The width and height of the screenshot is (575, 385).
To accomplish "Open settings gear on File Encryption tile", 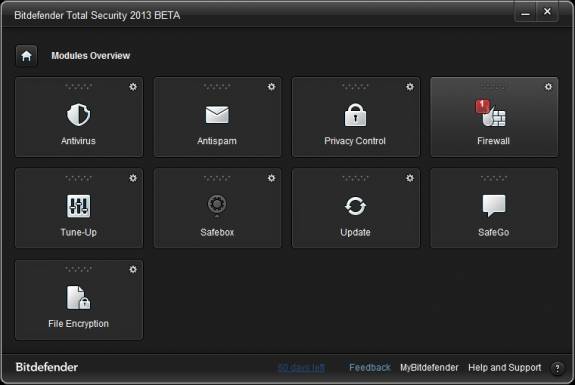I will [133, 270].
